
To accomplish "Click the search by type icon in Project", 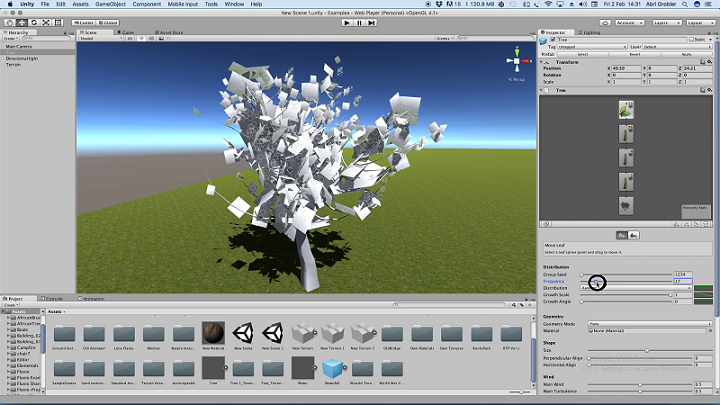I will 513,305.
